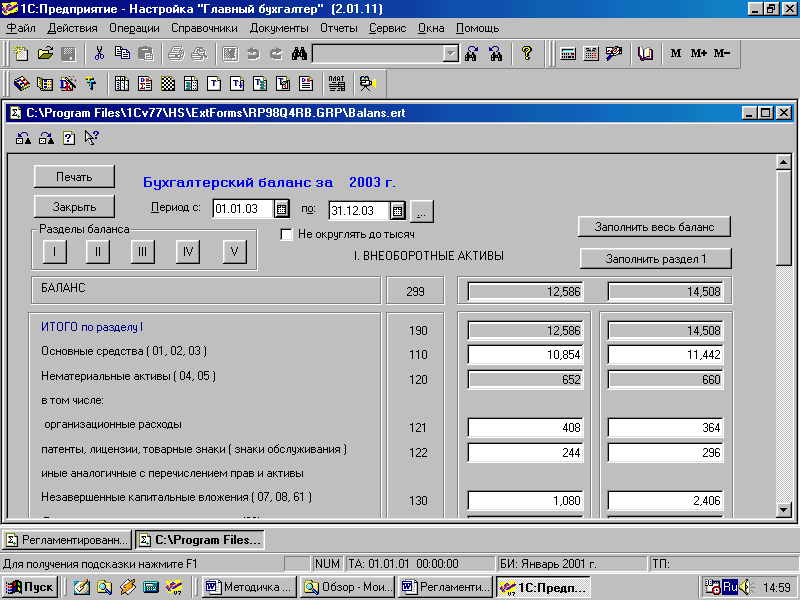The height and width of the screenshot is (600, 800).
Task: Click the binoculars Find icon
Action: coord(299,54)
